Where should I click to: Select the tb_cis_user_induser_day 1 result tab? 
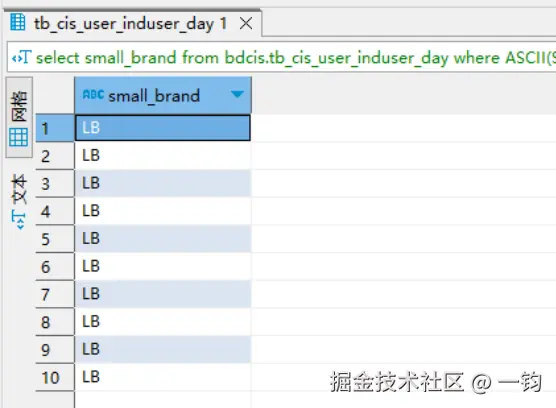[133, 23]
